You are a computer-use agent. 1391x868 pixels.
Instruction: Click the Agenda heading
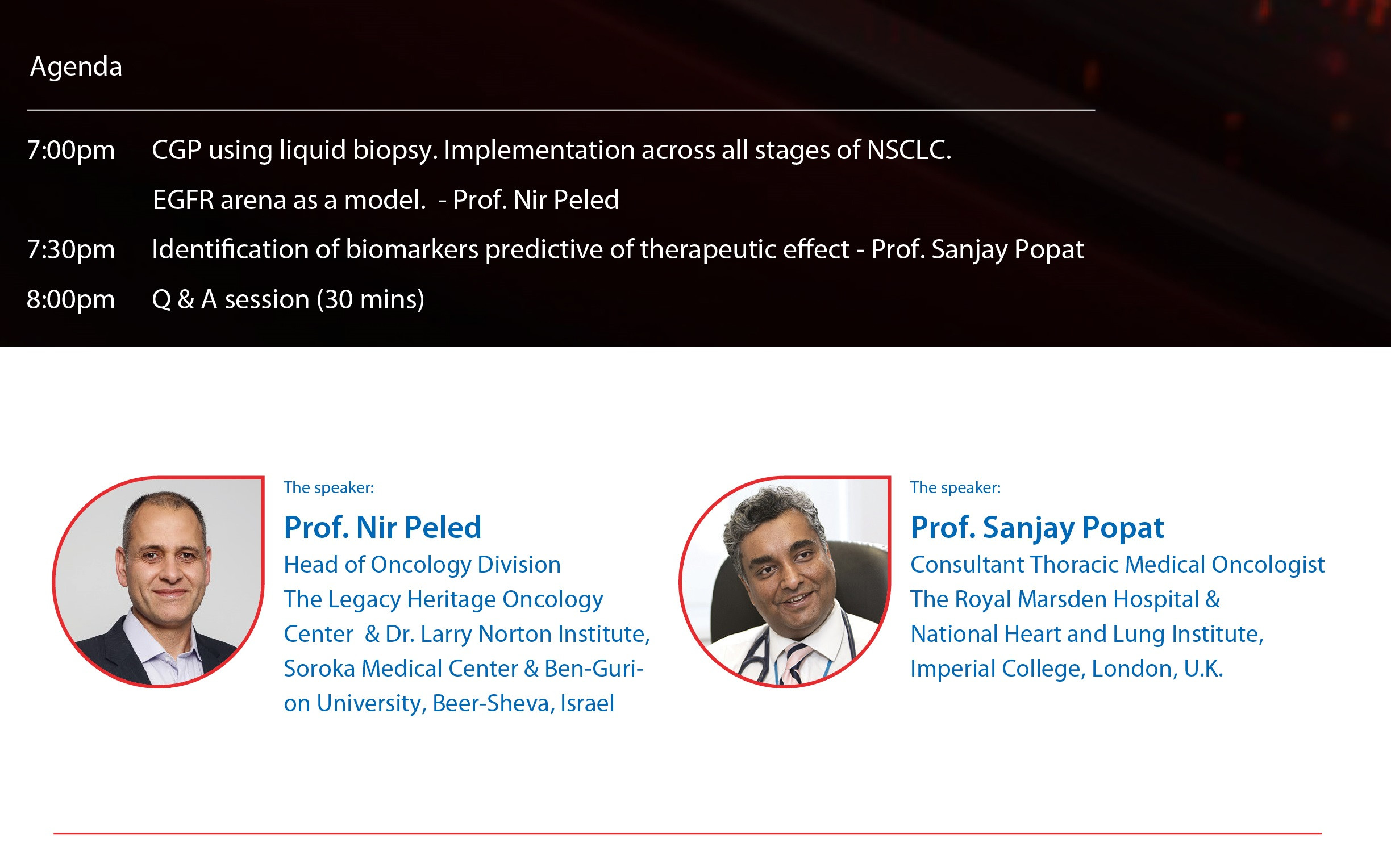click(76, 66)
